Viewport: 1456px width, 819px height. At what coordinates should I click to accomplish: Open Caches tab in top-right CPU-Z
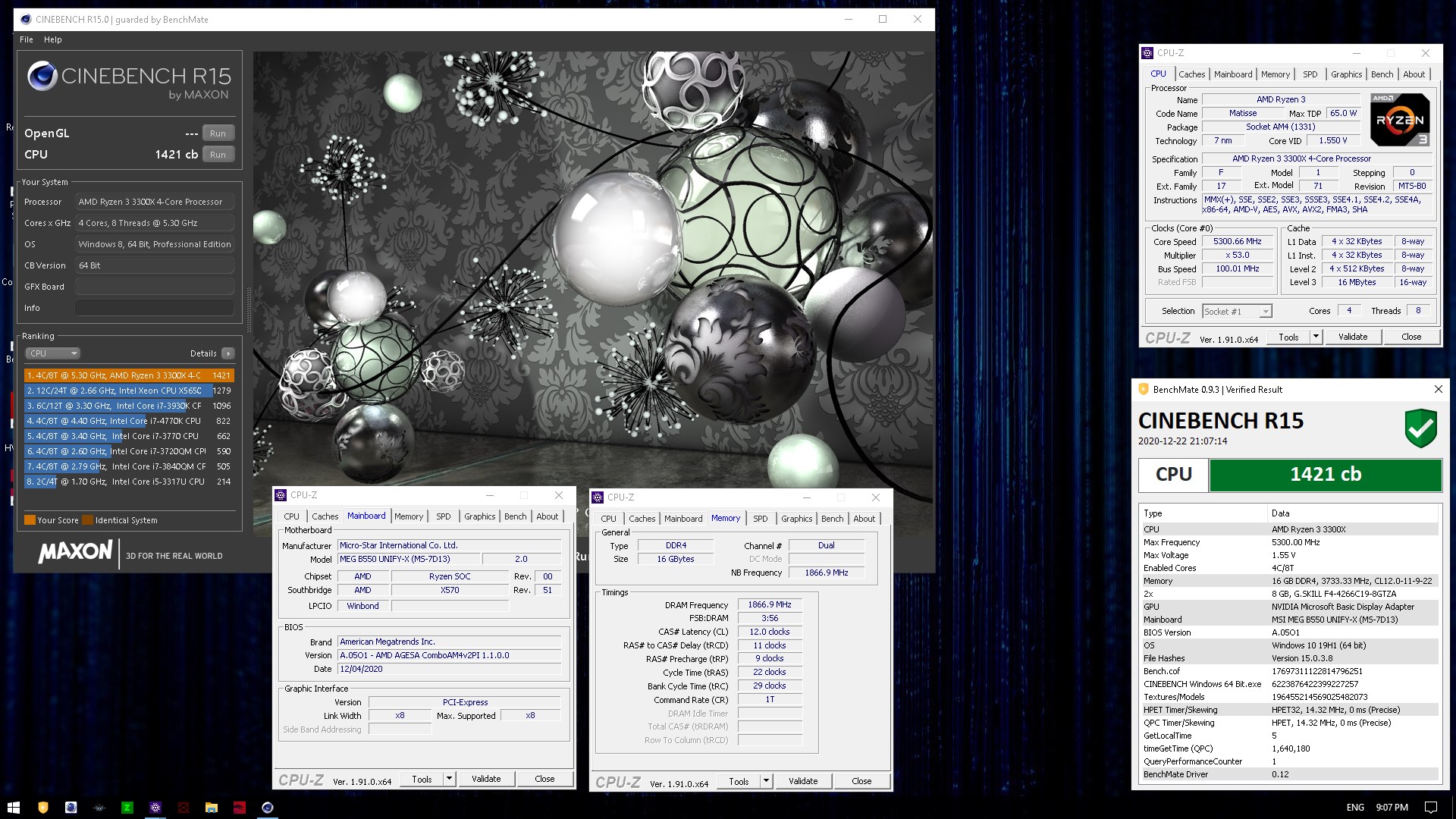point(1191,74)
